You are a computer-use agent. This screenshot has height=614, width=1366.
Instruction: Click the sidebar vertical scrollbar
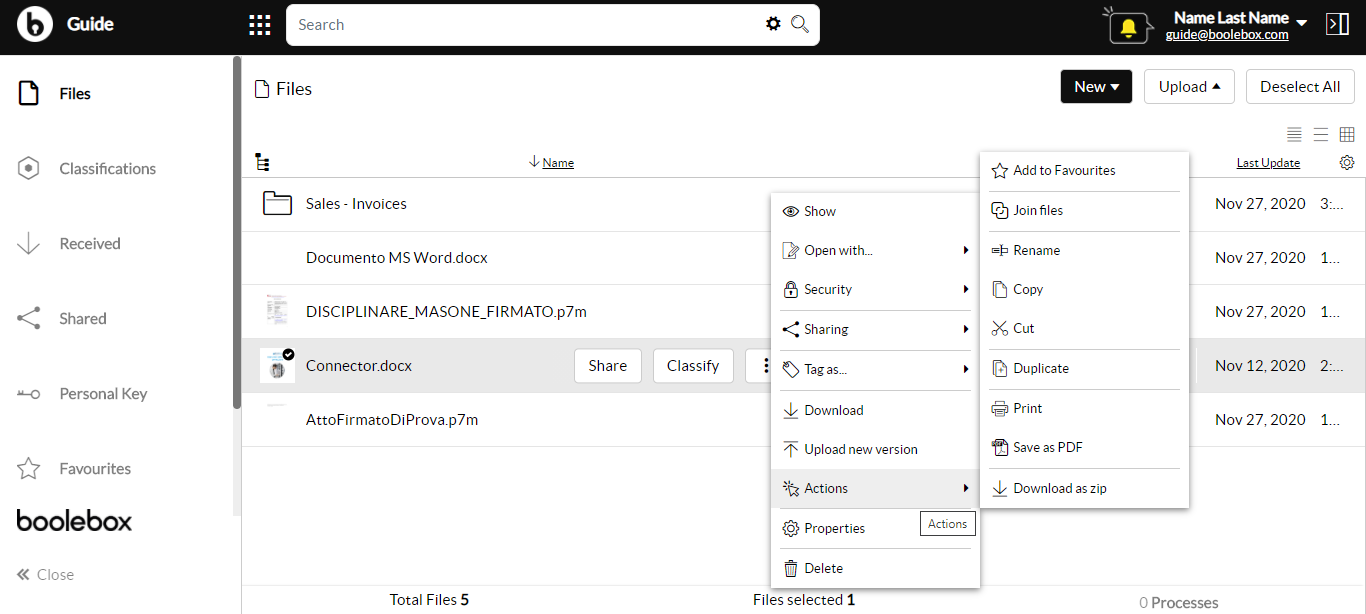click(237, 232)
